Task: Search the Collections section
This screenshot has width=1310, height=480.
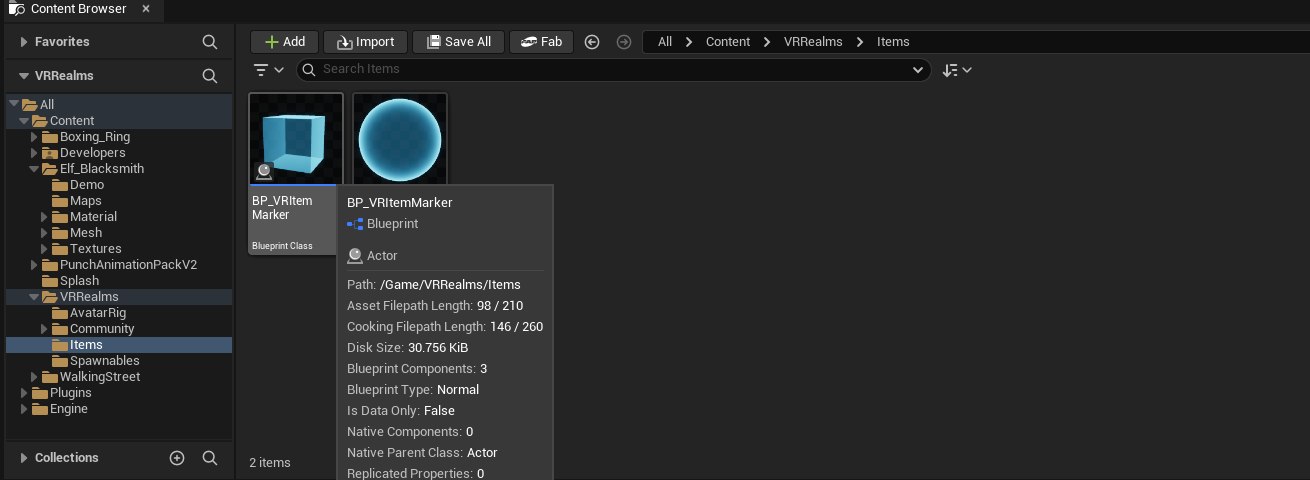Action: coord(210,458)
